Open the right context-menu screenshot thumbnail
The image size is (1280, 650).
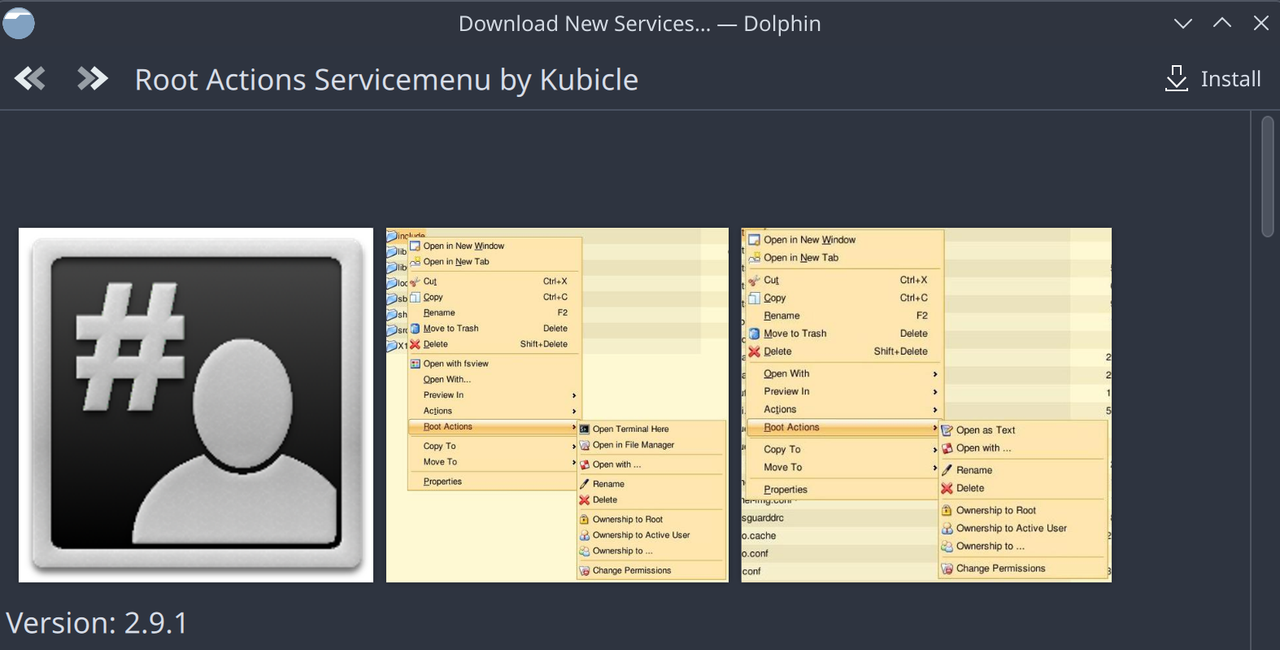point(926,405)
